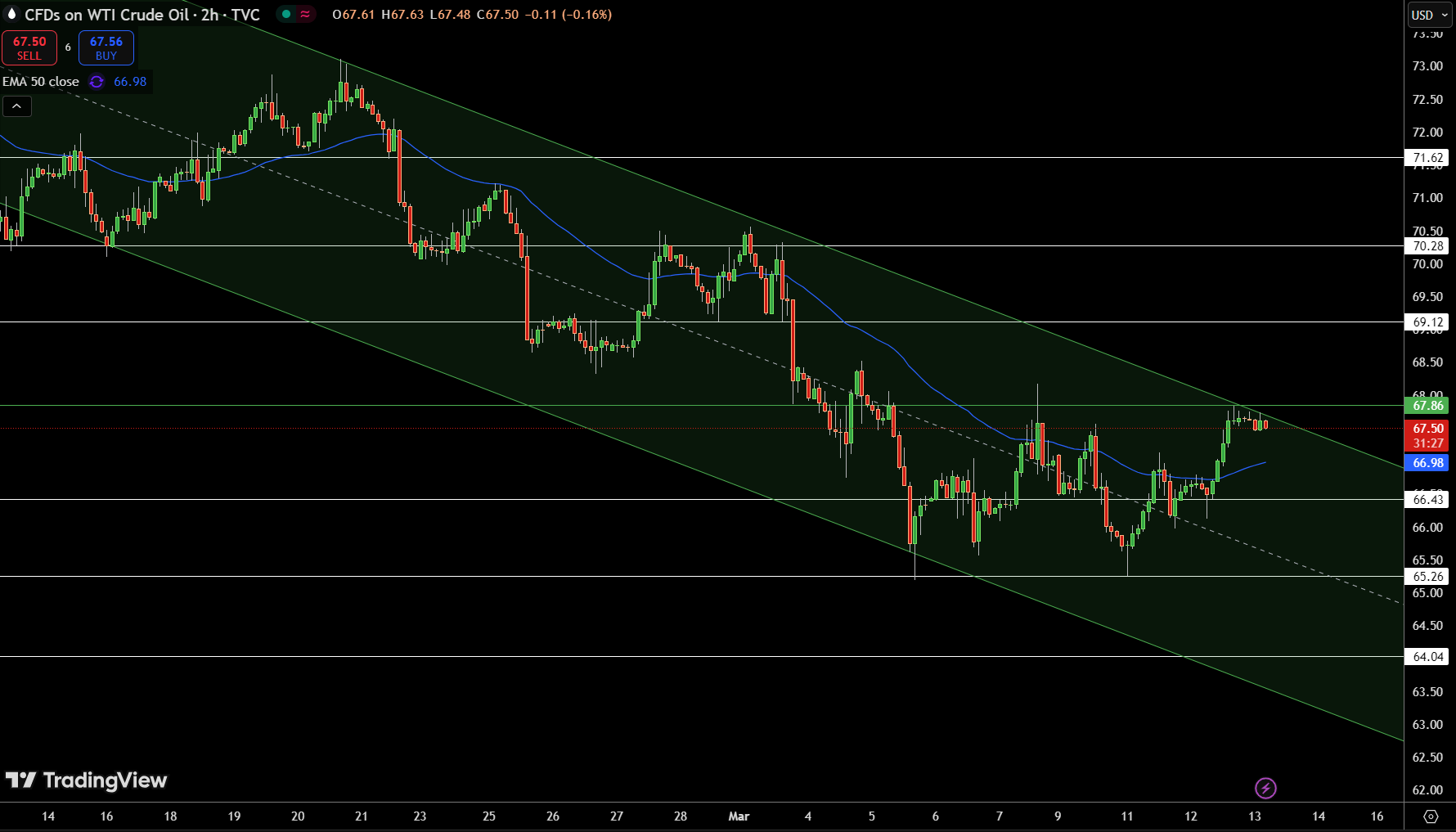This screenshot has height=832, width=1456.
Task: Click the purple lightning go-to-realtime icon
Action: coord(1265,789)
